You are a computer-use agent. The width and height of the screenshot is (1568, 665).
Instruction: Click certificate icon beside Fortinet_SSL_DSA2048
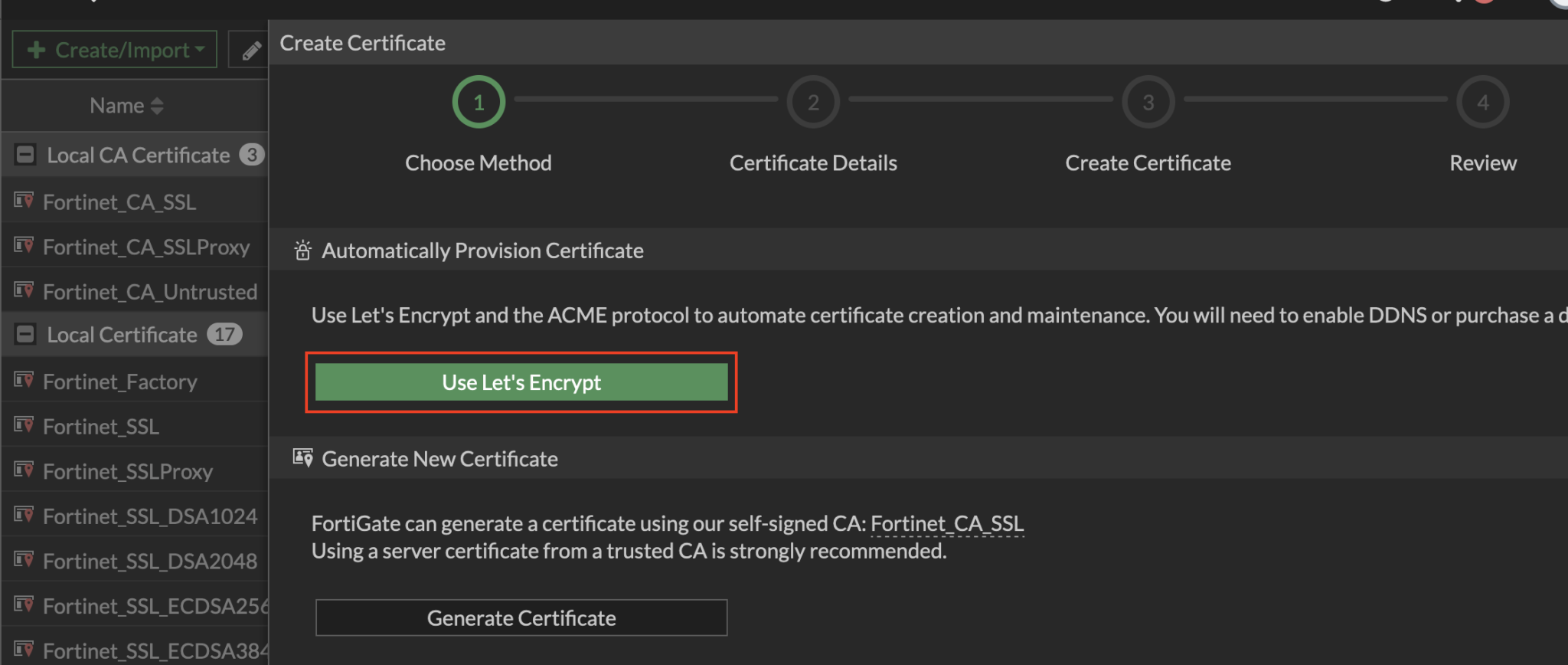point(24,559)
